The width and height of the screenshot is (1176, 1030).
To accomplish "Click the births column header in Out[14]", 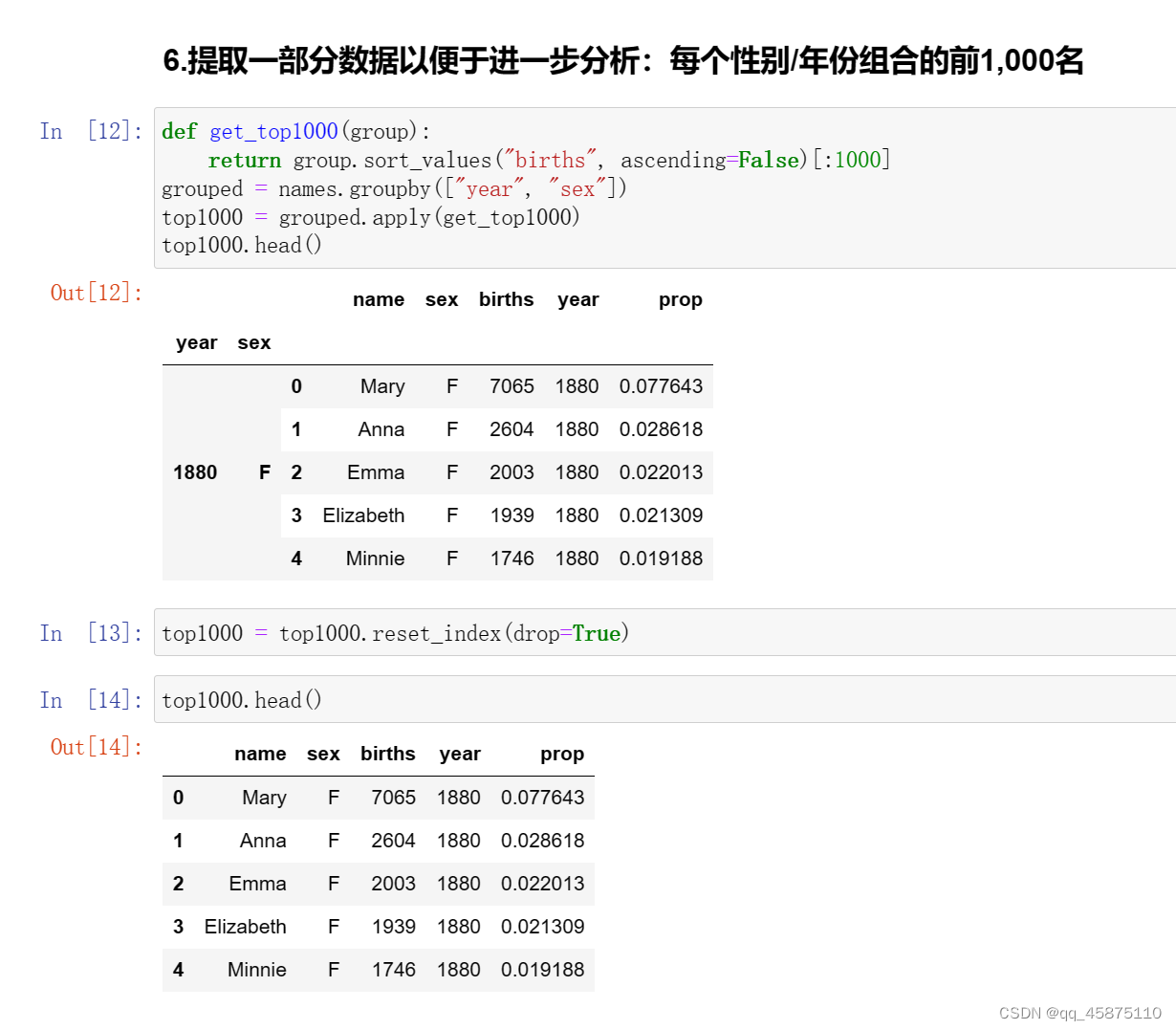I will click(388, 754).
